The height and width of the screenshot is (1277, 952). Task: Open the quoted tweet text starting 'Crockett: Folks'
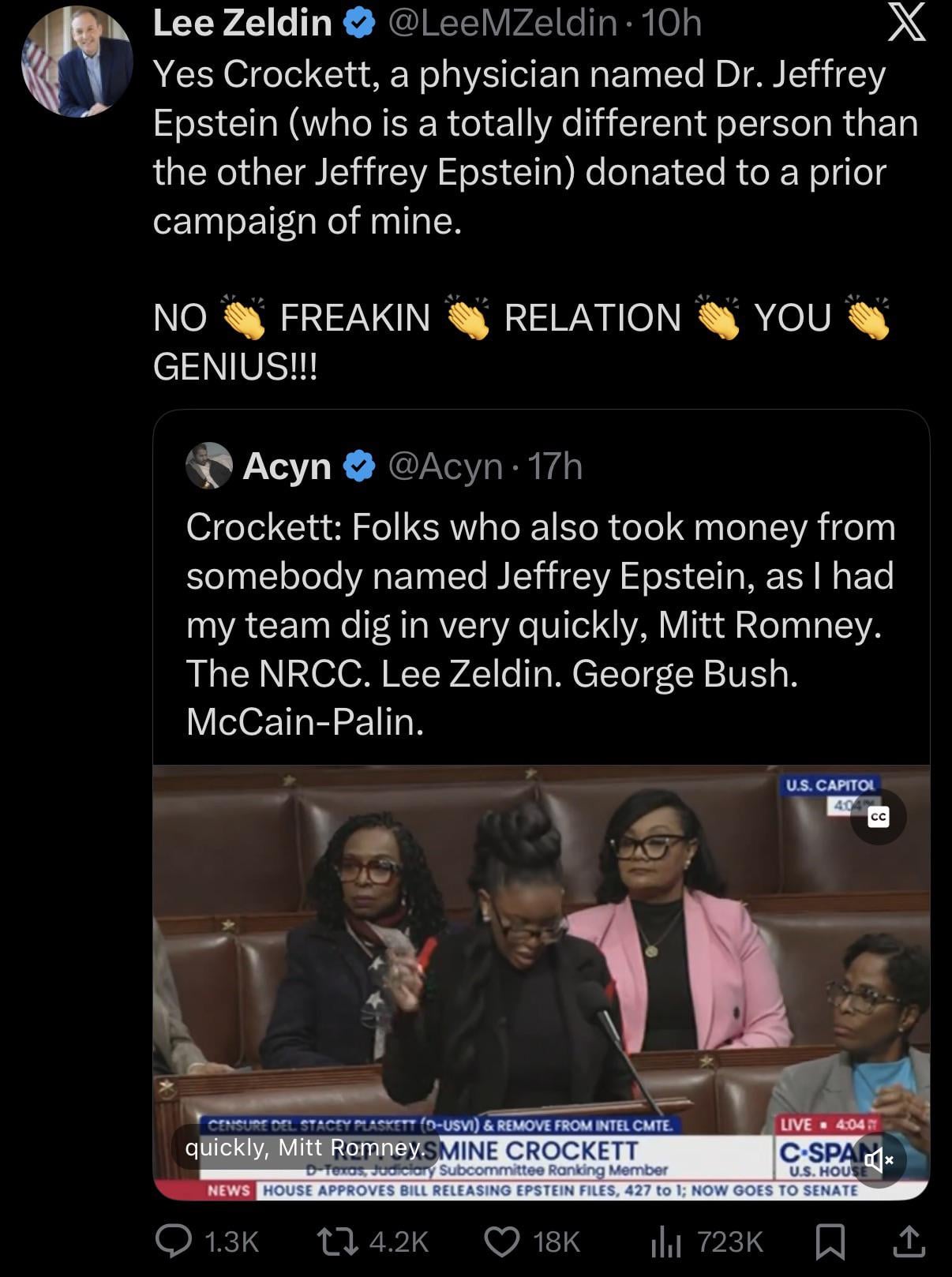pos(542,624)
